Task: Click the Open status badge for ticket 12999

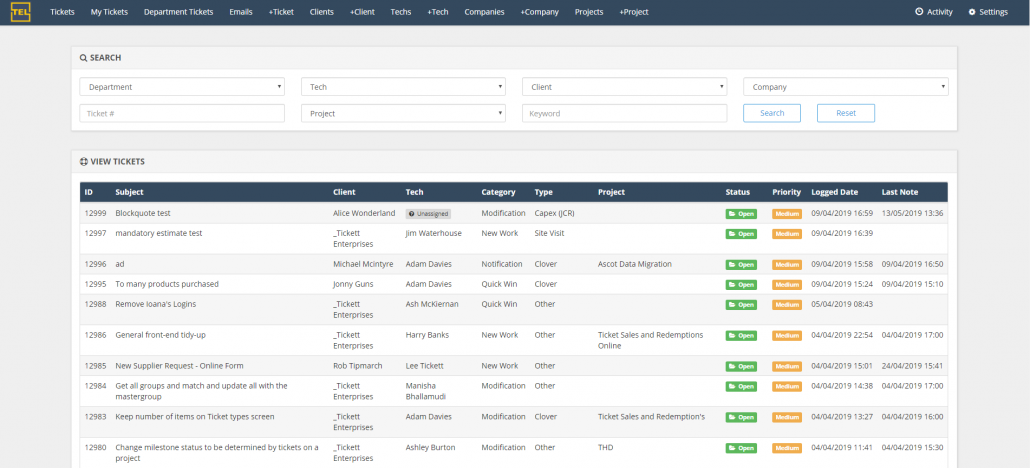Action: click(x=741, y=214)
